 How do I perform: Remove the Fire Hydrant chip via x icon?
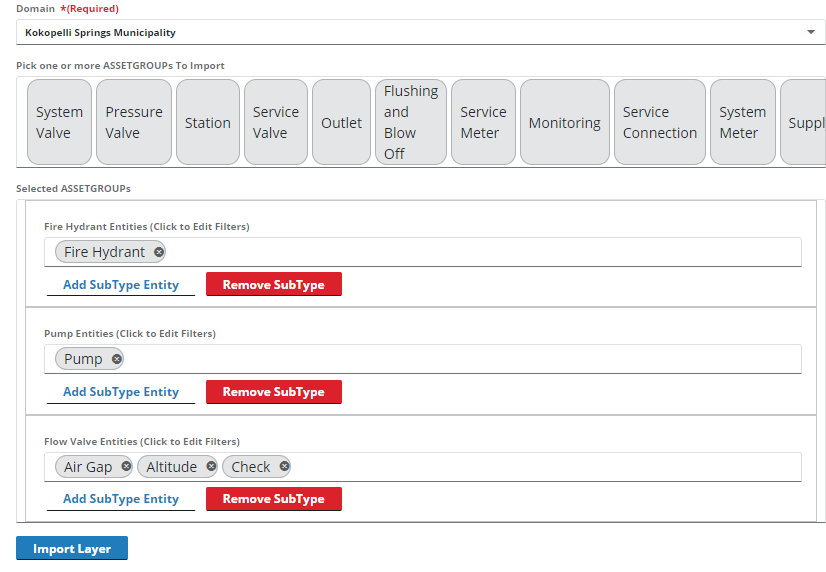tap(159, 252)
